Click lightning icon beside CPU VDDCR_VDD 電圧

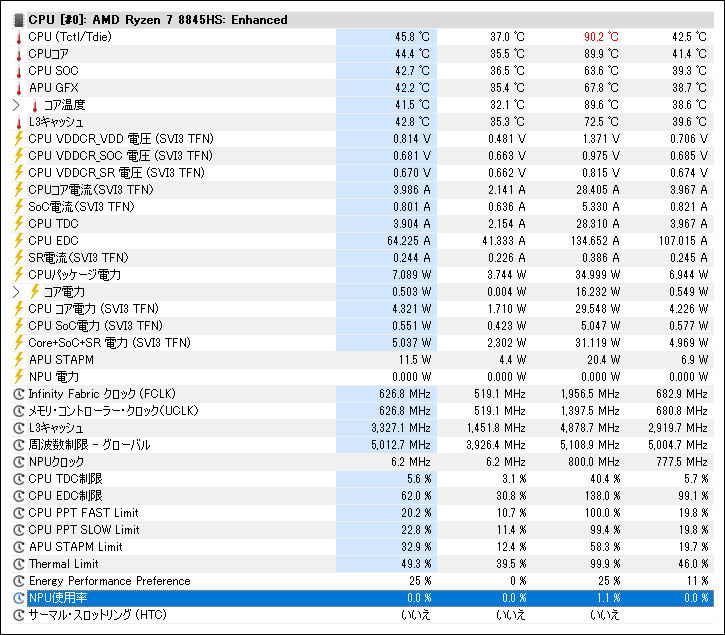(x=19, y=139)
